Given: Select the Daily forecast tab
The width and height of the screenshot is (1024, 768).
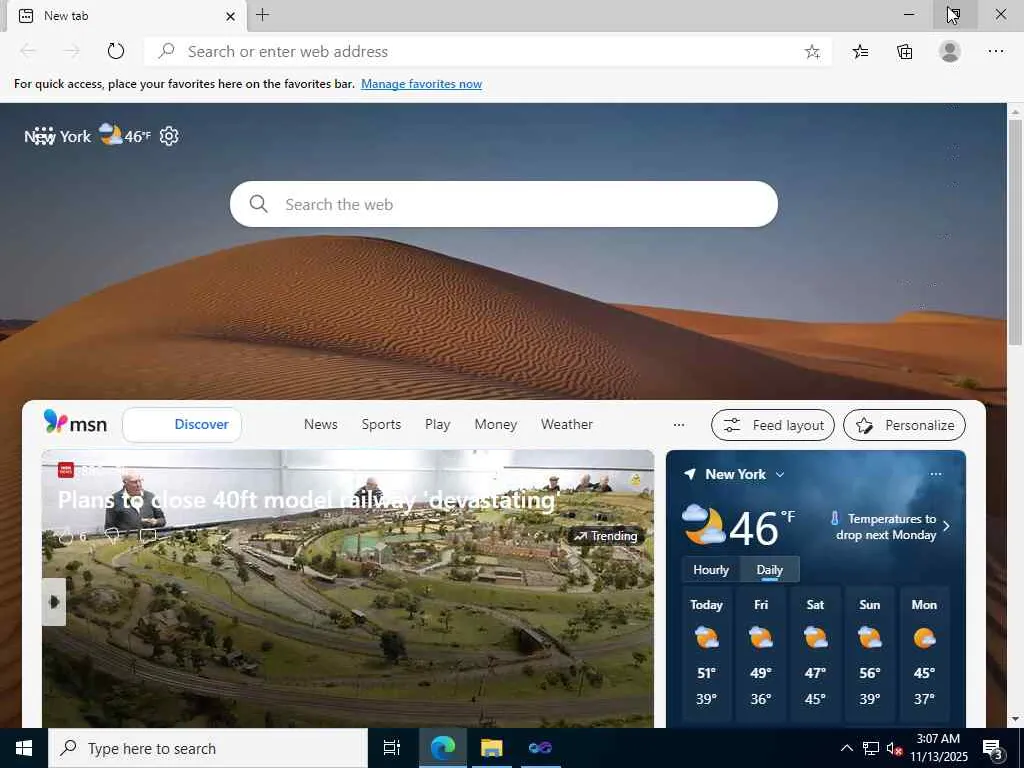Looking at the screenshot, I should tap(769, 569).
